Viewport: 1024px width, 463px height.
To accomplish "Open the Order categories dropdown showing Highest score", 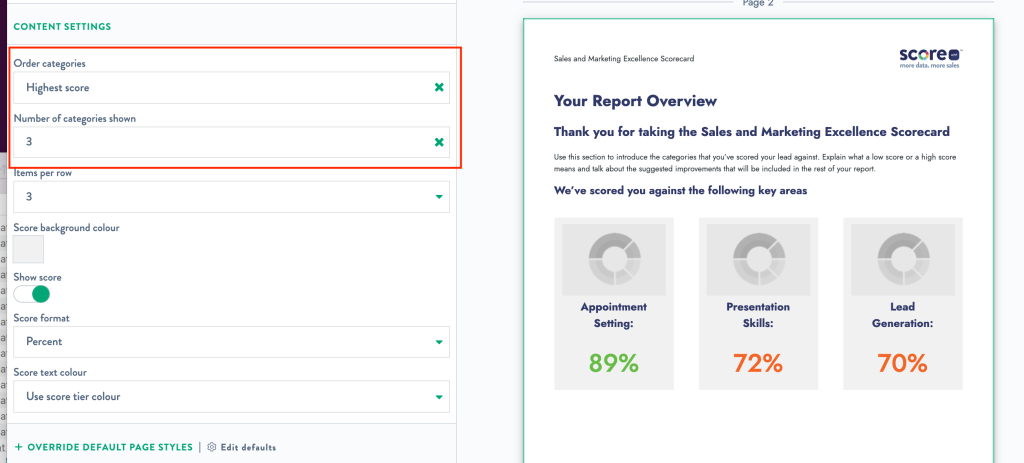I will [x=231, y=88].
